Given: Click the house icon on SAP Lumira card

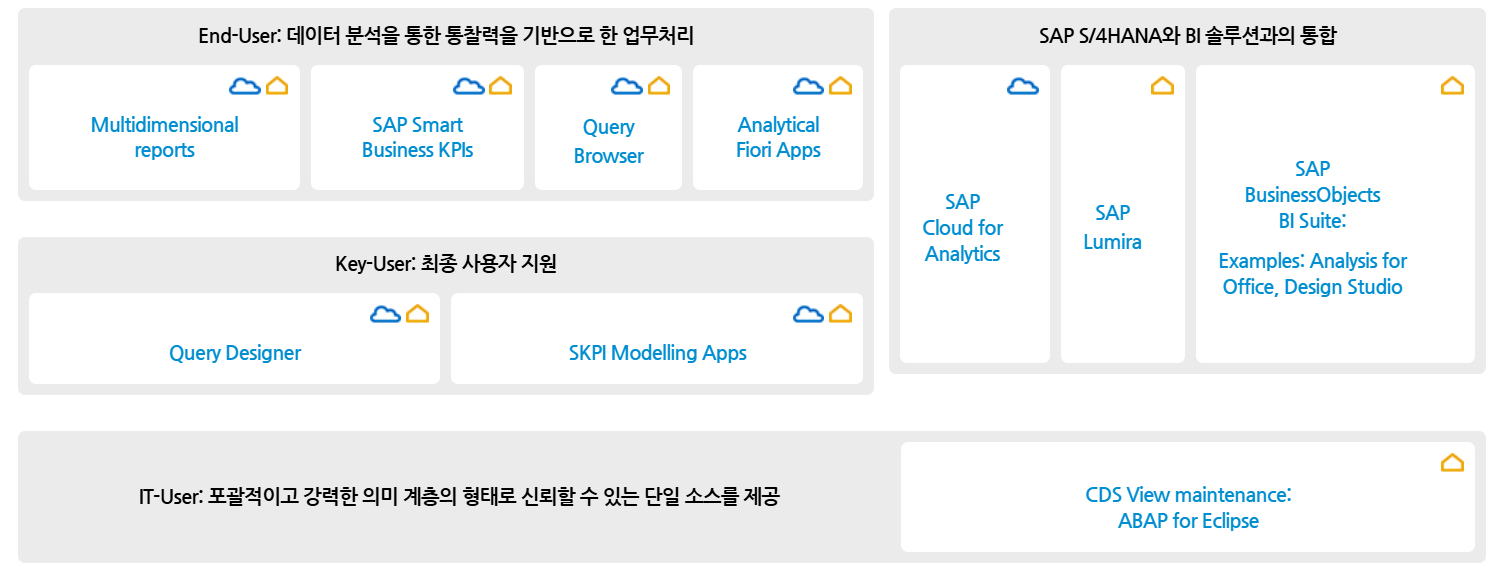Looking at the screenshot, I should pyautogui.click(x=1162, y=86).
